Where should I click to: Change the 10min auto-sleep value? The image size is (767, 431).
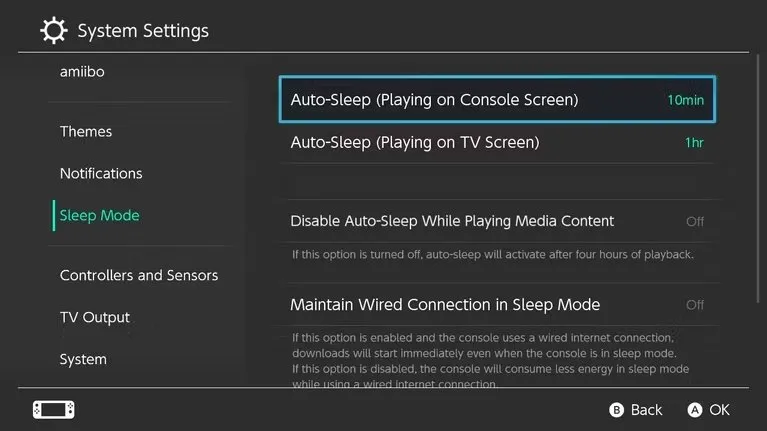click(686, 100)
